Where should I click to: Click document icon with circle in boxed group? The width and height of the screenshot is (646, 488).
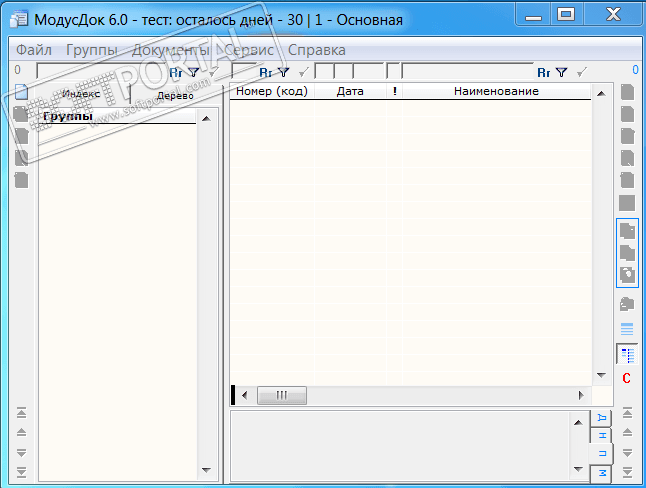click(x=627, y=274)
